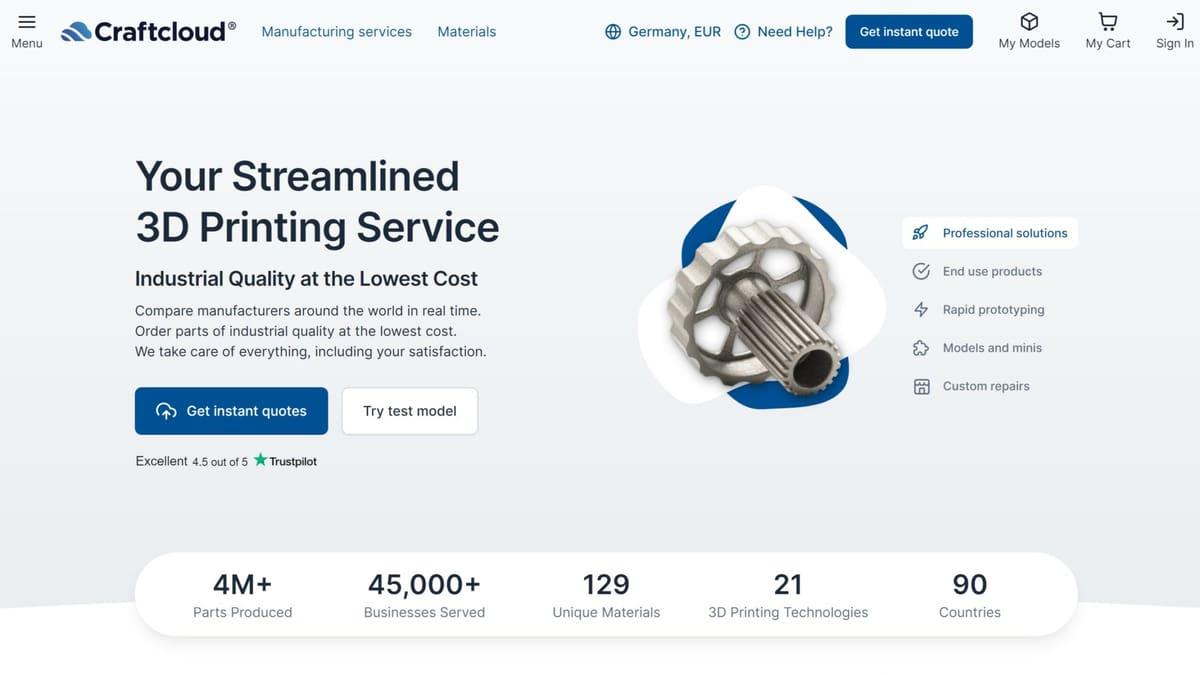Click the 45,000+ Businesses Served statistic
This screenshot has width=1200, height=675.
[424, 595]
